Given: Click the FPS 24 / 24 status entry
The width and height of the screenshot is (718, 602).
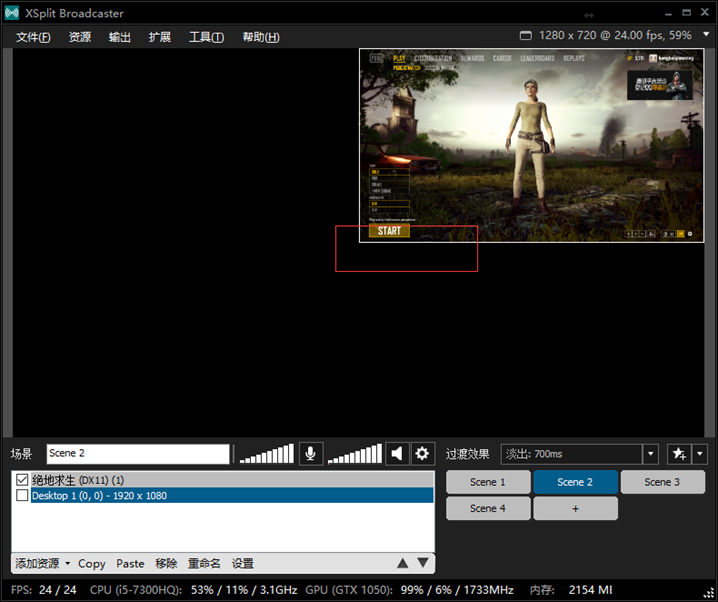Looking at the screenshot, I should [x=44, y=590].
